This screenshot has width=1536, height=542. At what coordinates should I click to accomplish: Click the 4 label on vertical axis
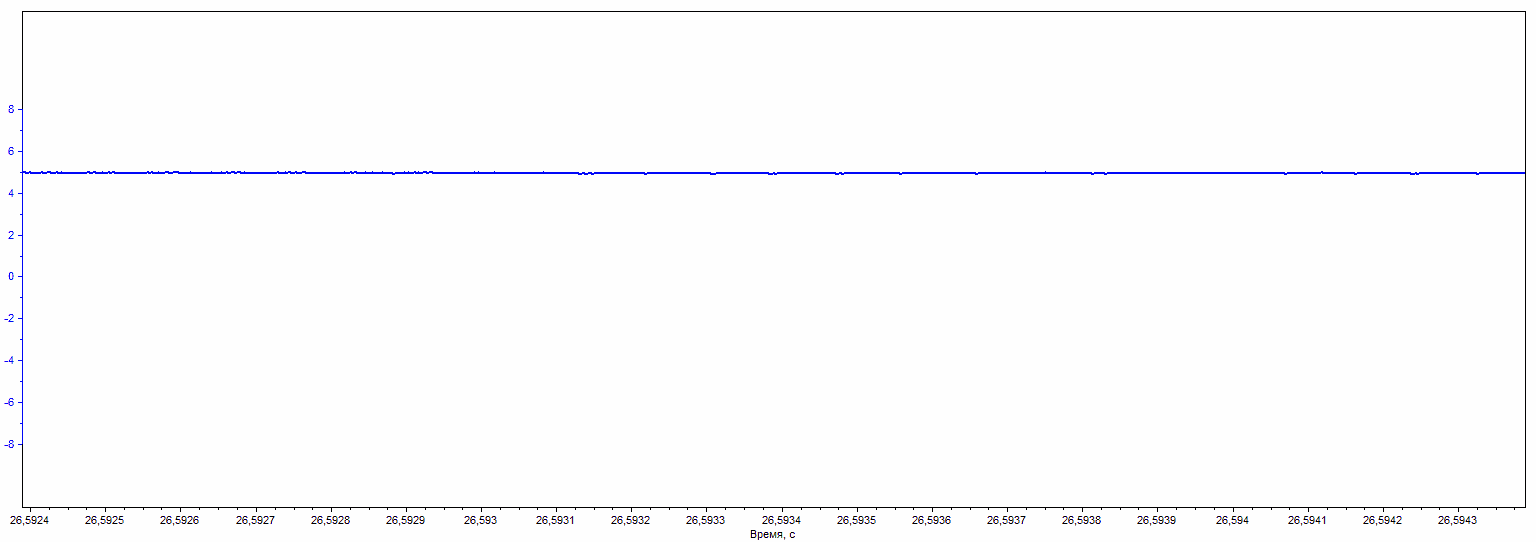[x=12, y=194]
